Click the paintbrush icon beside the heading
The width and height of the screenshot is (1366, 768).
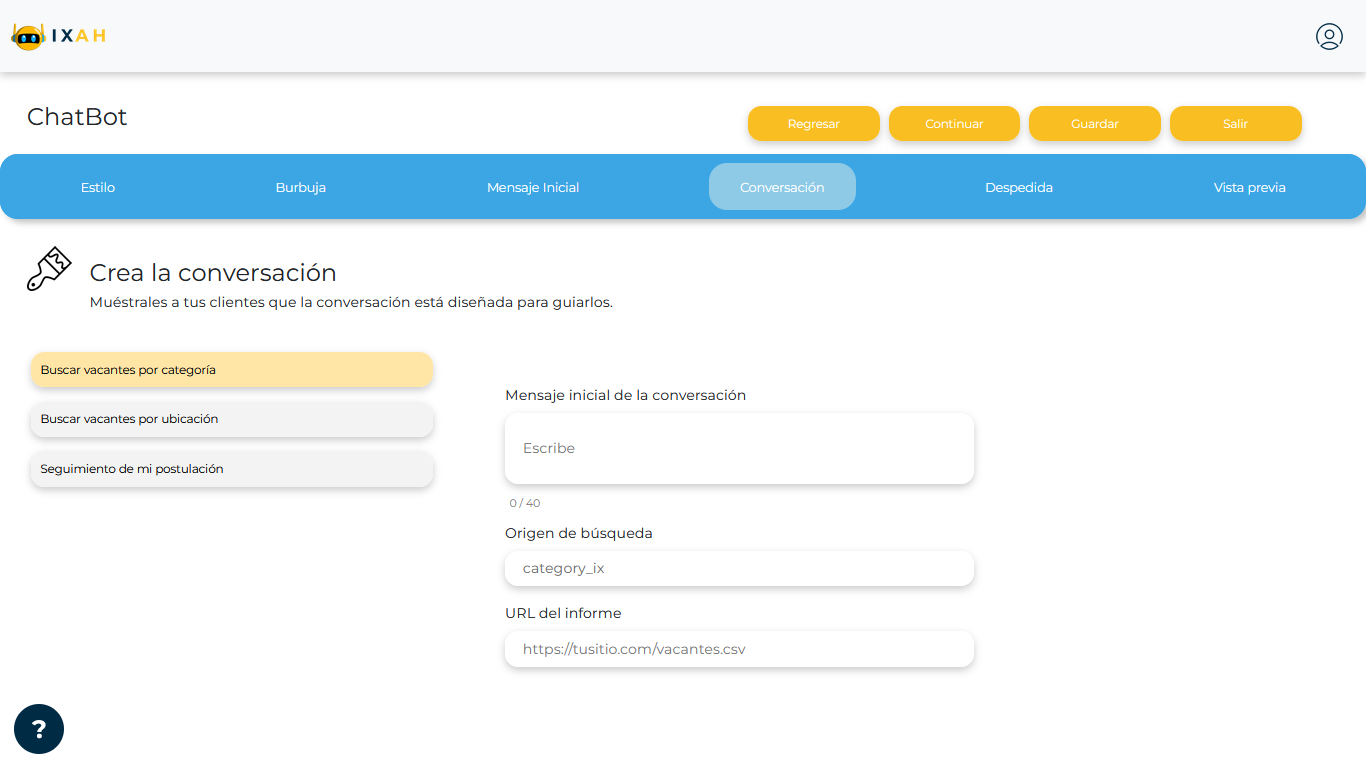(x=49, y=269)
